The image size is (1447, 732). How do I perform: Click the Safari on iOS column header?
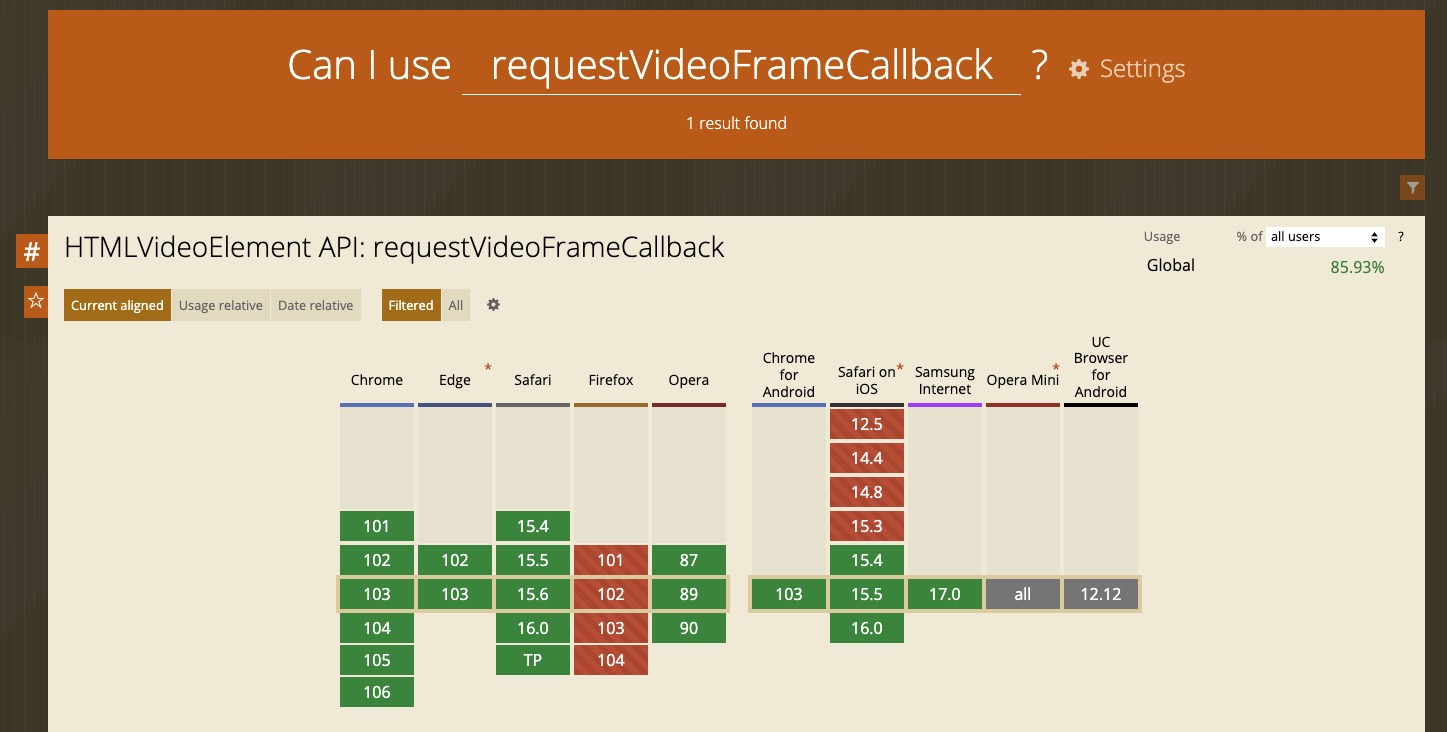click(867, 380)
